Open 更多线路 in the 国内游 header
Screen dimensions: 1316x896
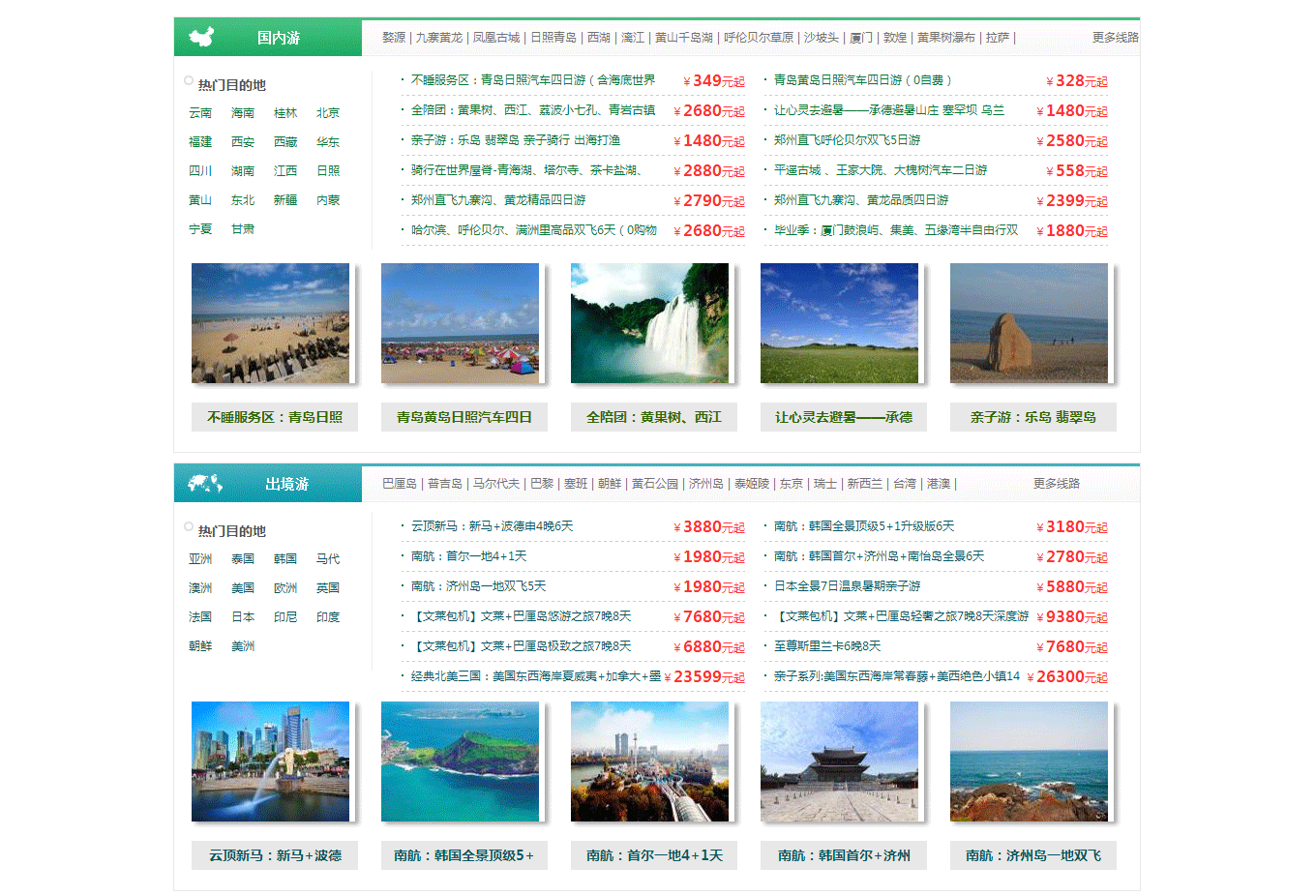(1113, 37)
